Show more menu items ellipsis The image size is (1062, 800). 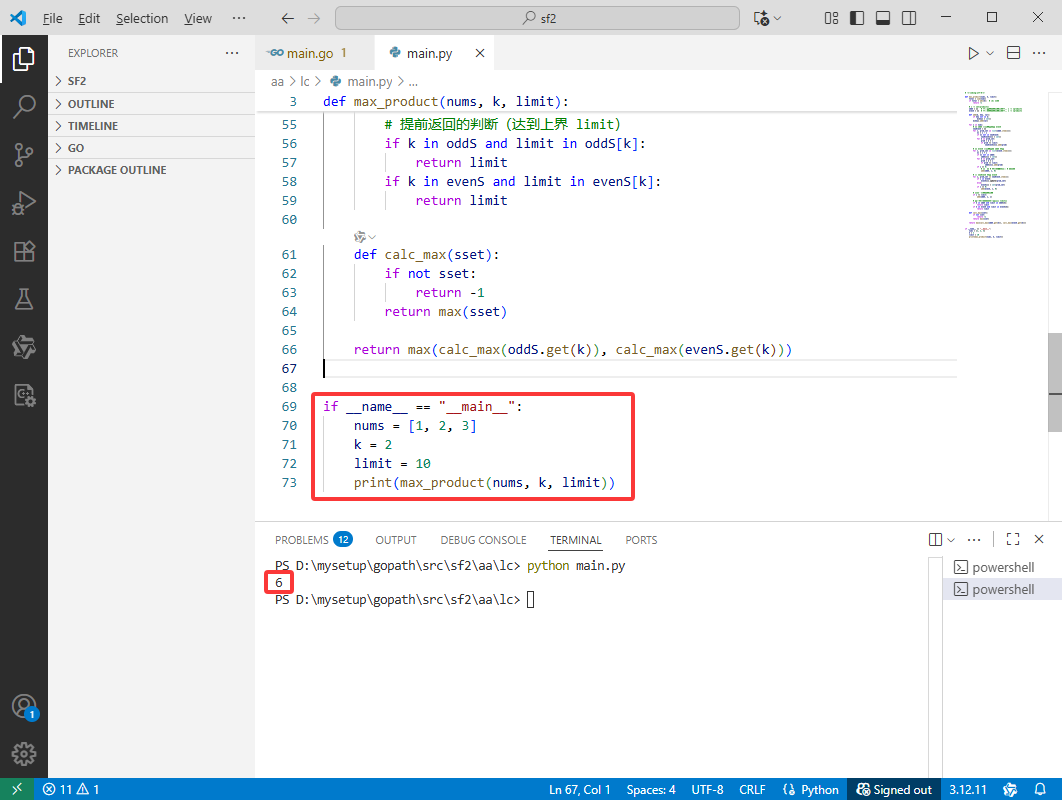pos(238,18)
